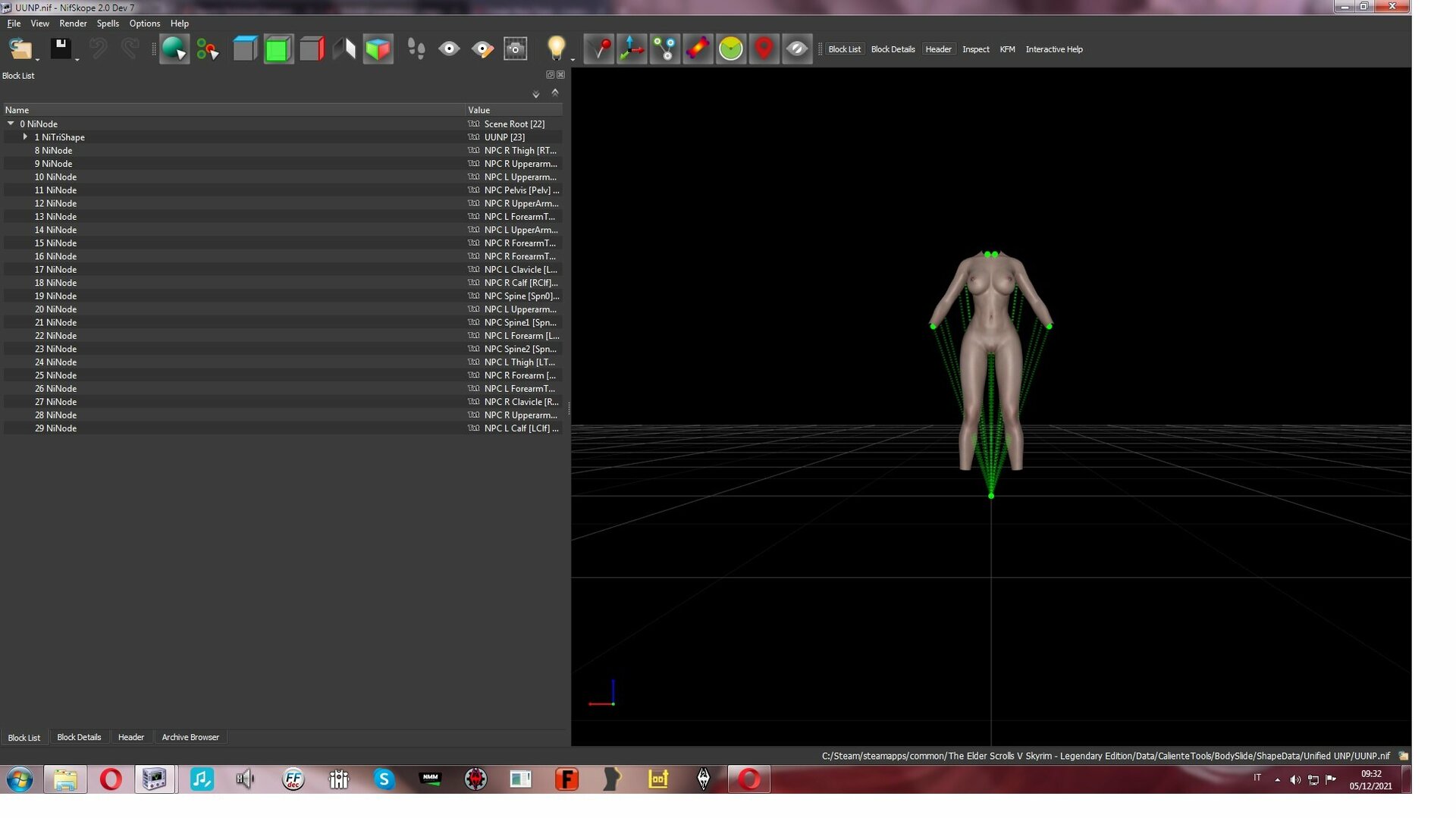Expand the 1 NiTriShape node
Image resolution: width=1456 pixels, height=818 pixels.
[x=25, y=137]
